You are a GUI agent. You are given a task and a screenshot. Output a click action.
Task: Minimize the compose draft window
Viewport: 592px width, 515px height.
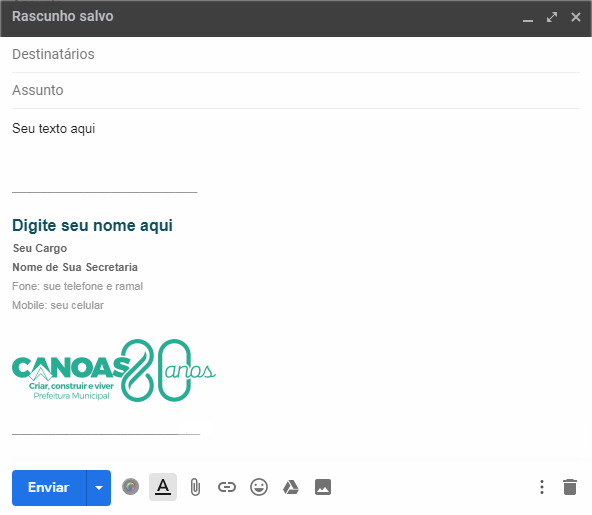click(528, 18)
